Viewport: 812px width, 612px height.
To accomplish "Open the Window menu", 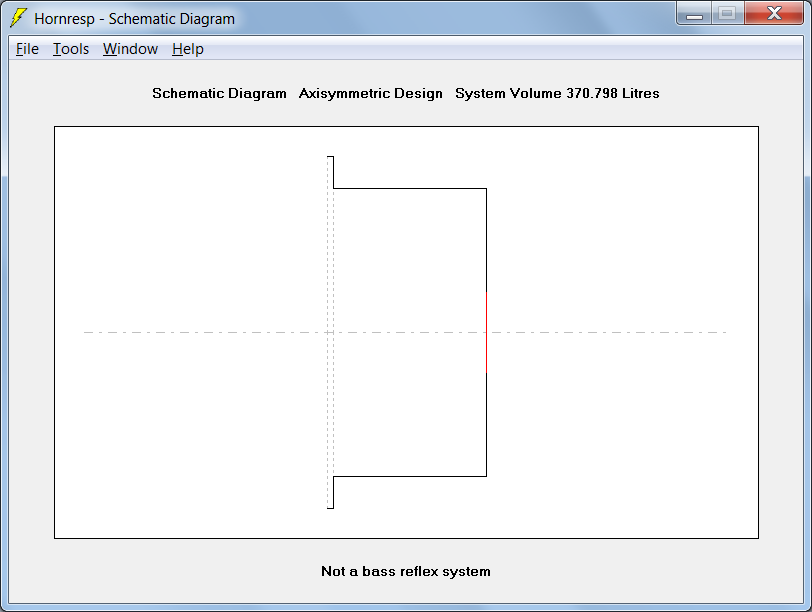I will click(130, 49).
